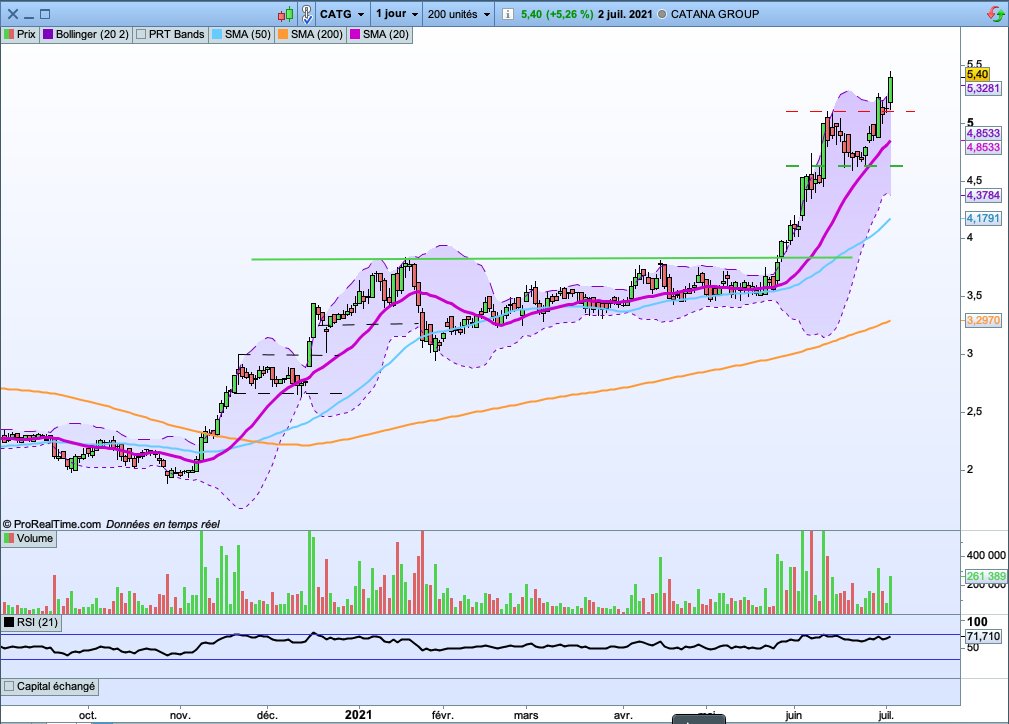Click the SMA (20) legend entry
This screenshot has height=724, width=1009.
pyautogui.click(x=370, y=33)
